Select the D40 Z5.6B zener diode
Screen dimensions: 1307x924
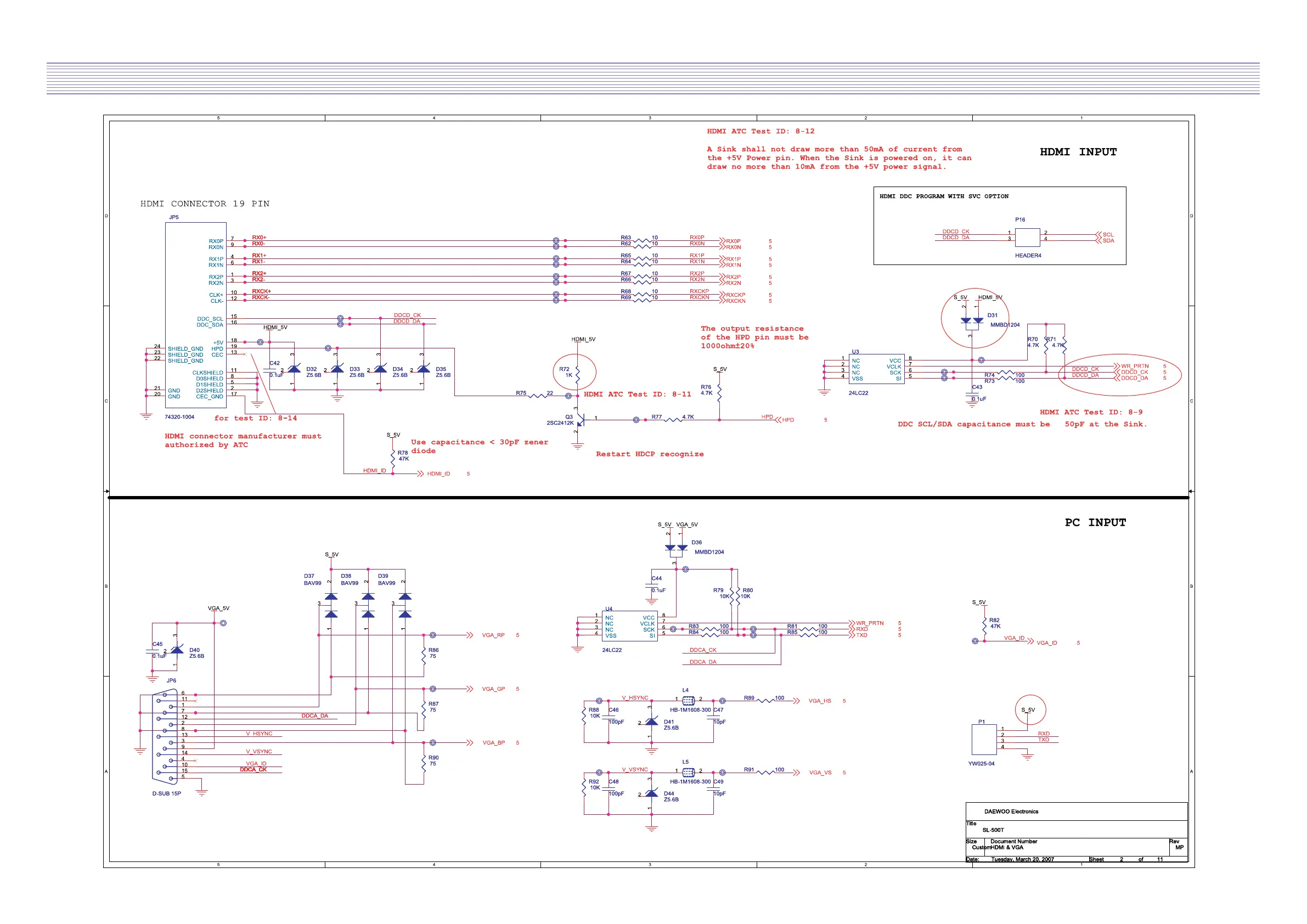[177, 650]
